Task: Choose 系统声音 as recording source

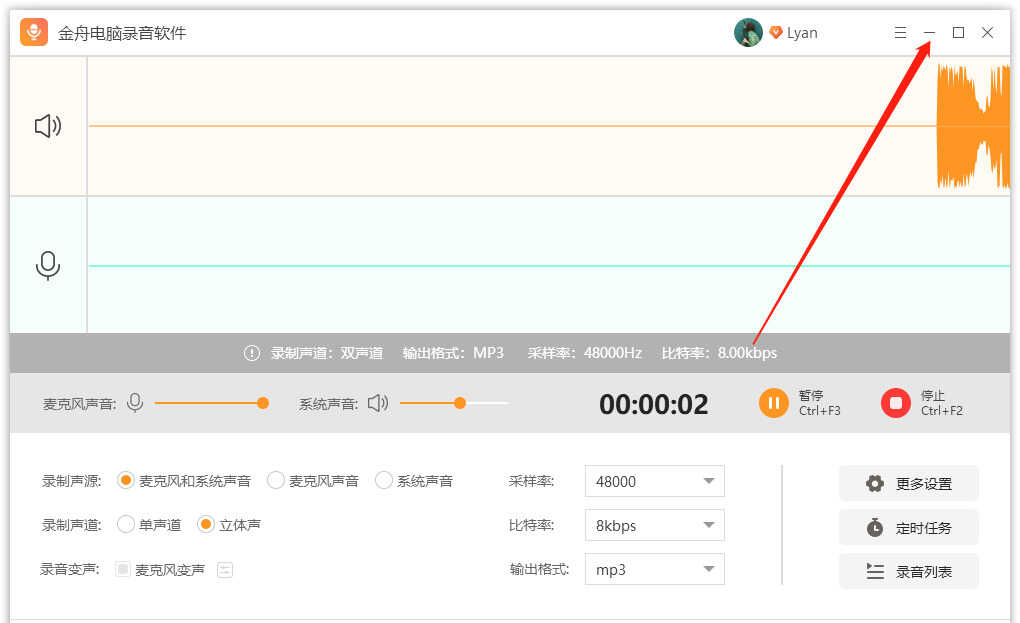Action: (384, 481)
